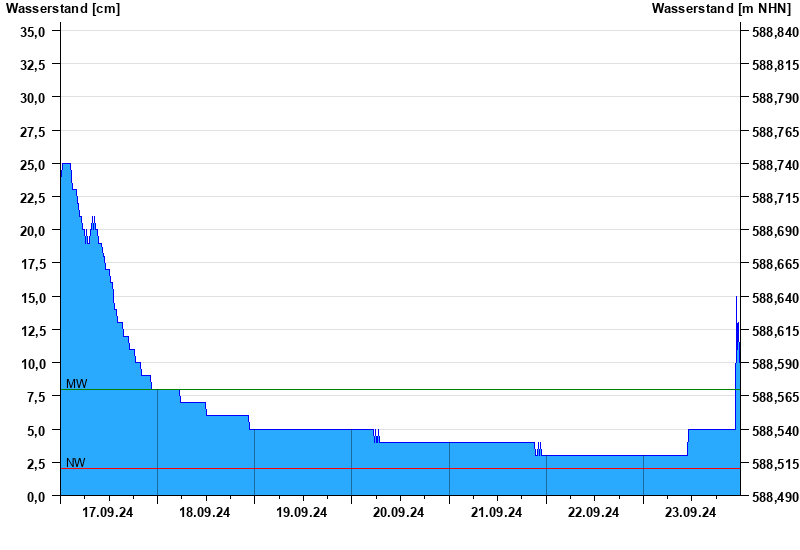The height and width of the screenshot is (550, 800).
Task: Click the 22,5 left axis value
Action: (32, 197)
